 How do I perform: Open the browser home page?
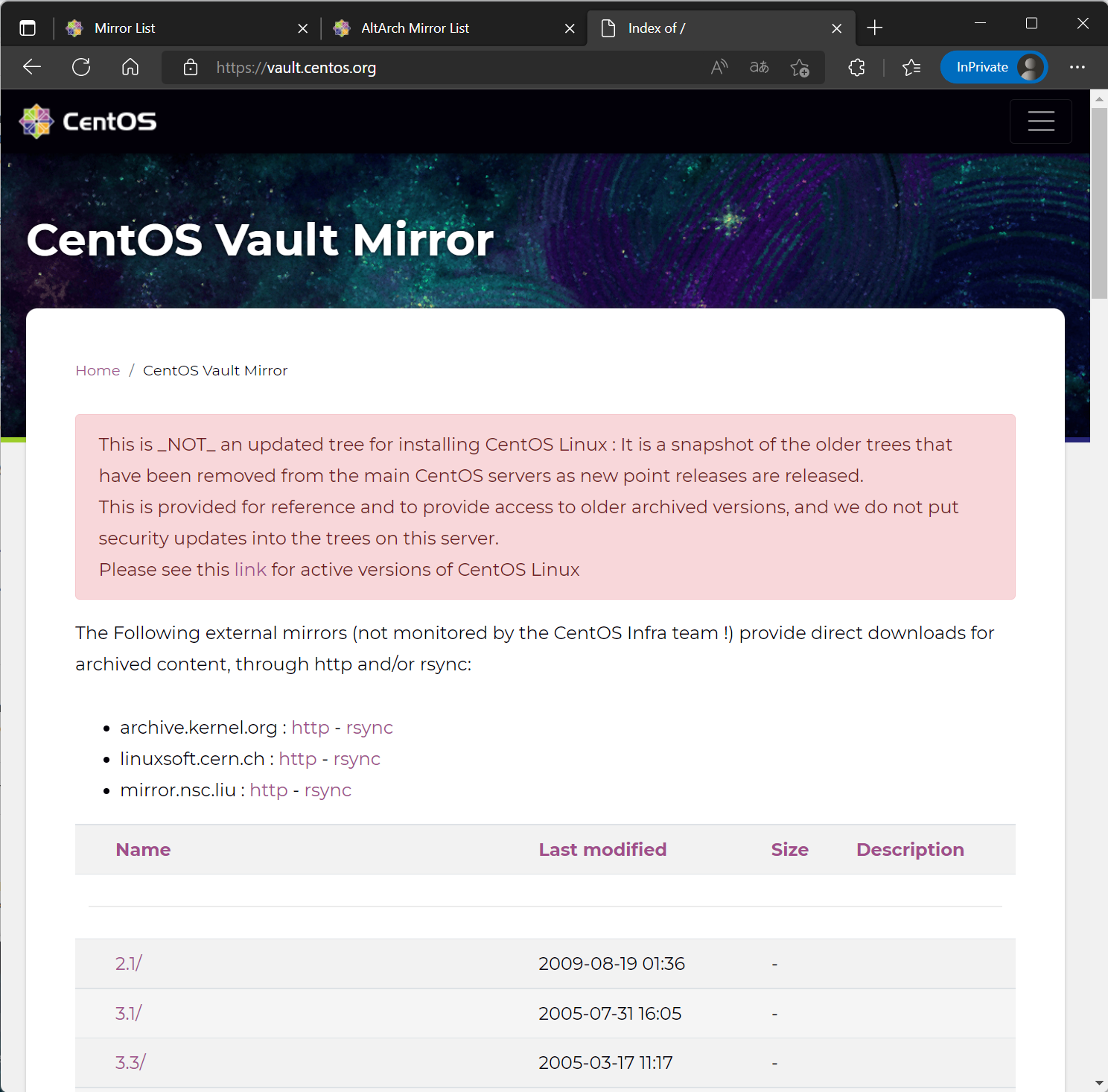[130, 67]
